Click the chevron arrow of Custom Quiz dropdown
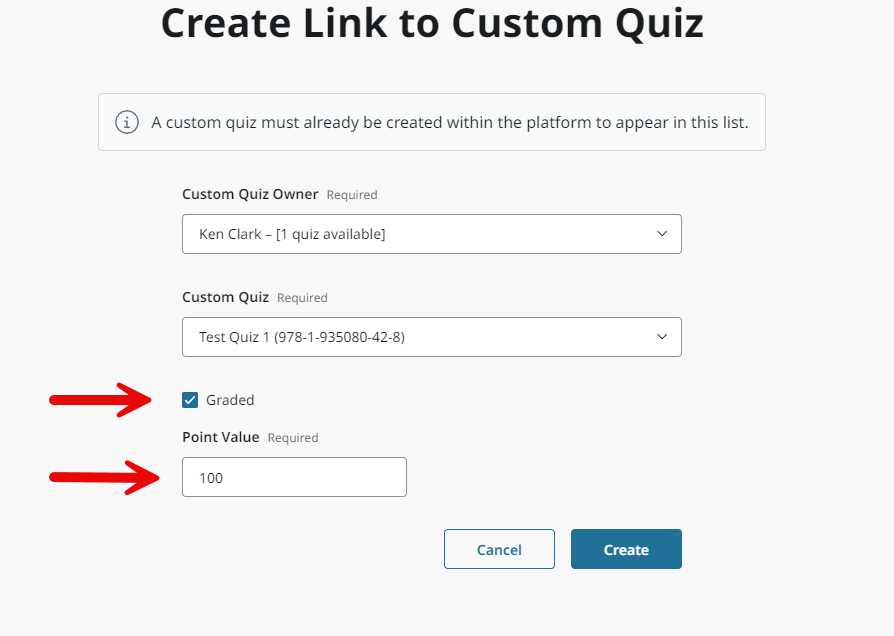 662,337
